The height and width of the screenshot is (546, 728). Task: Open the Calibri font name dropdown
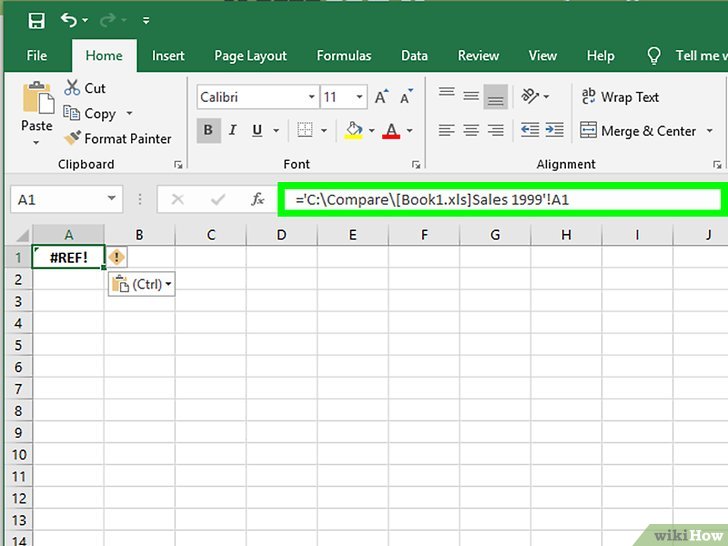click(x=309, y=97)
